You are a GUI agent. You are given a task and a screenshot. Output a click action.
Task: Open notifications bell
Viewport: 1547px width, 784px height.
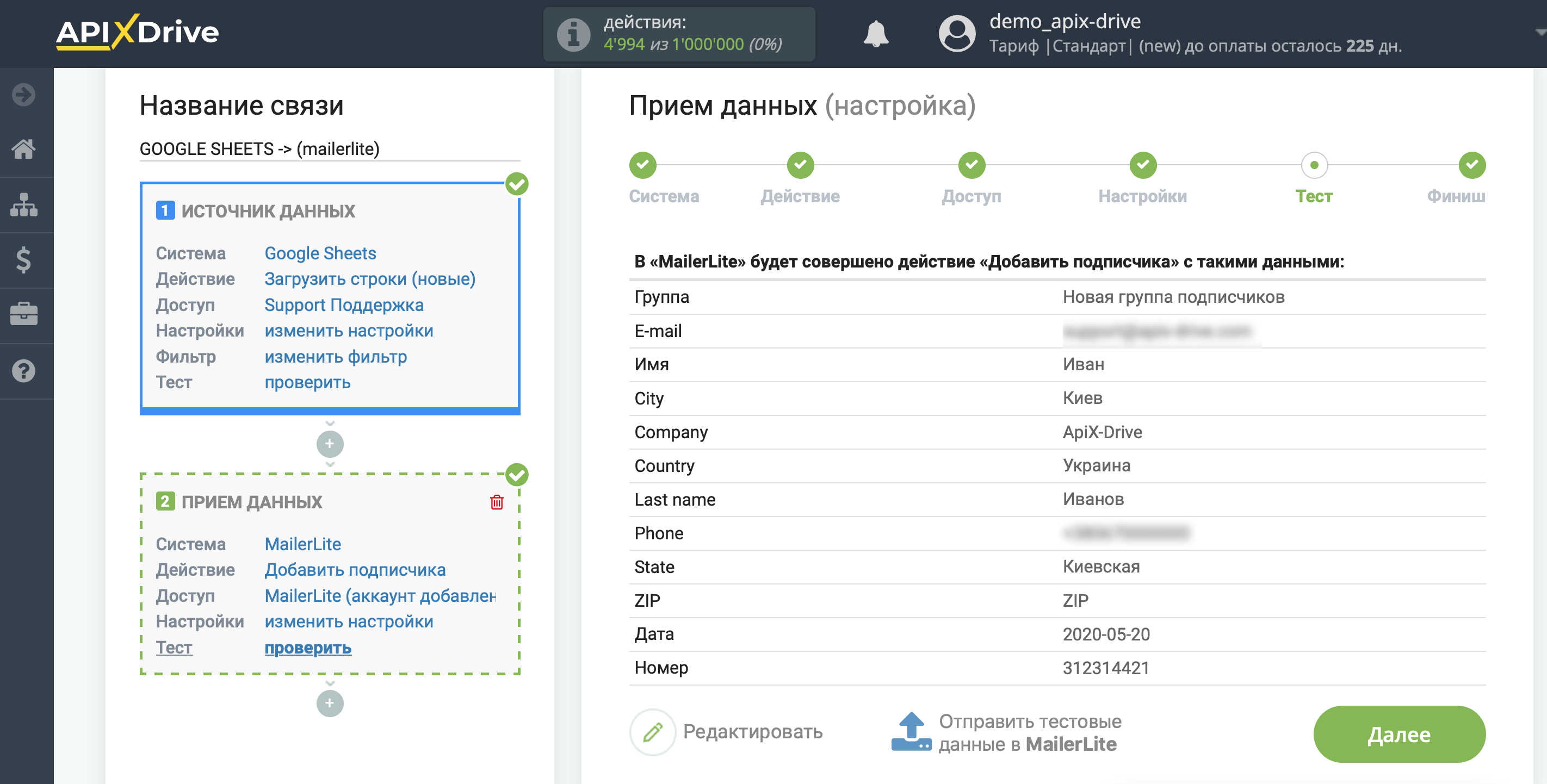(876, 34)
